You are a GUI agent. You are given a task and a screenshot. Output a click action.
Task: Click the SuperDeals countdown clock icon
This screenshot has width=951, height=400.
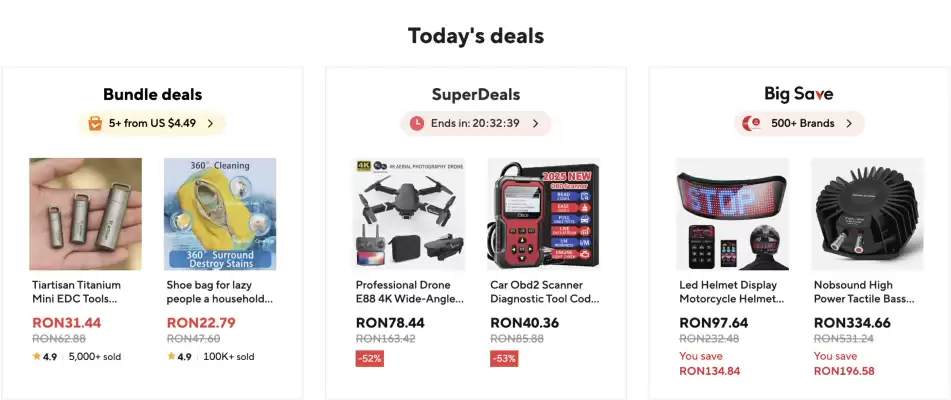417,124
